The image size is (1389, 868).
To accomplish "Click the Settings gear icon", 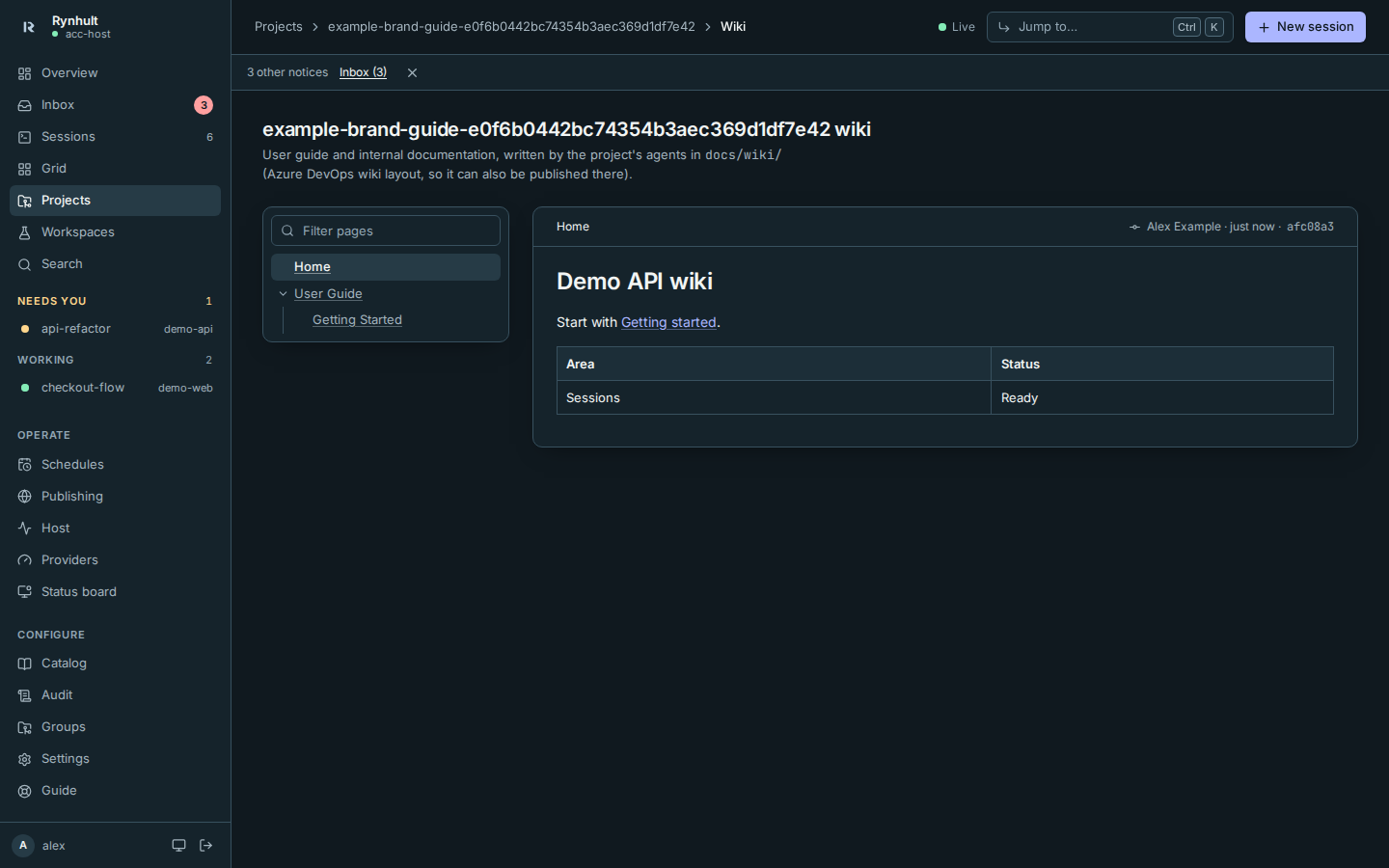I will [x=25, y=759].
